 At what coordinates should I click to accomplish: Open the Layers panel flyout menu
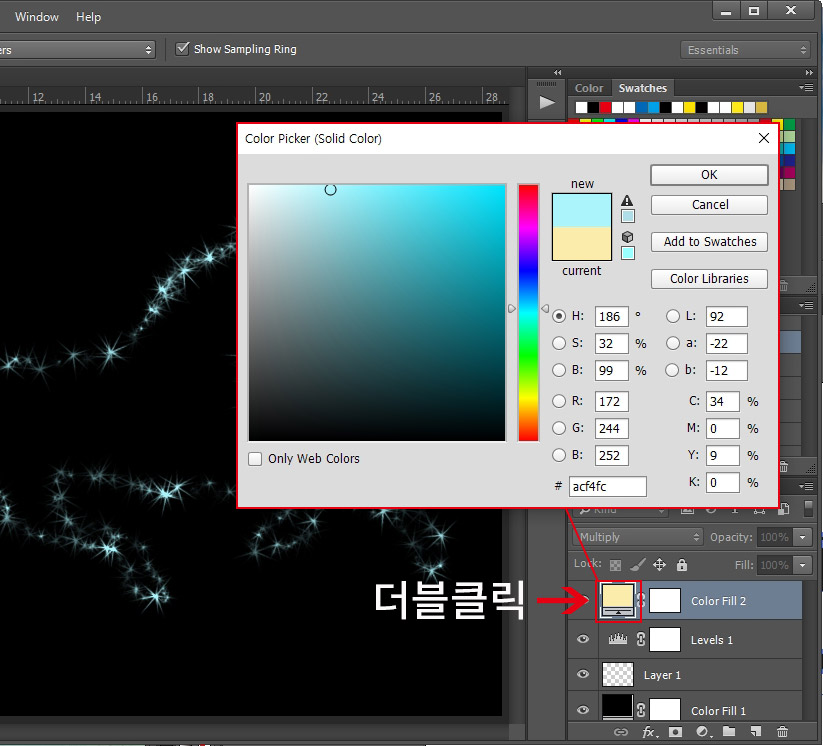[x=806, y=487]
